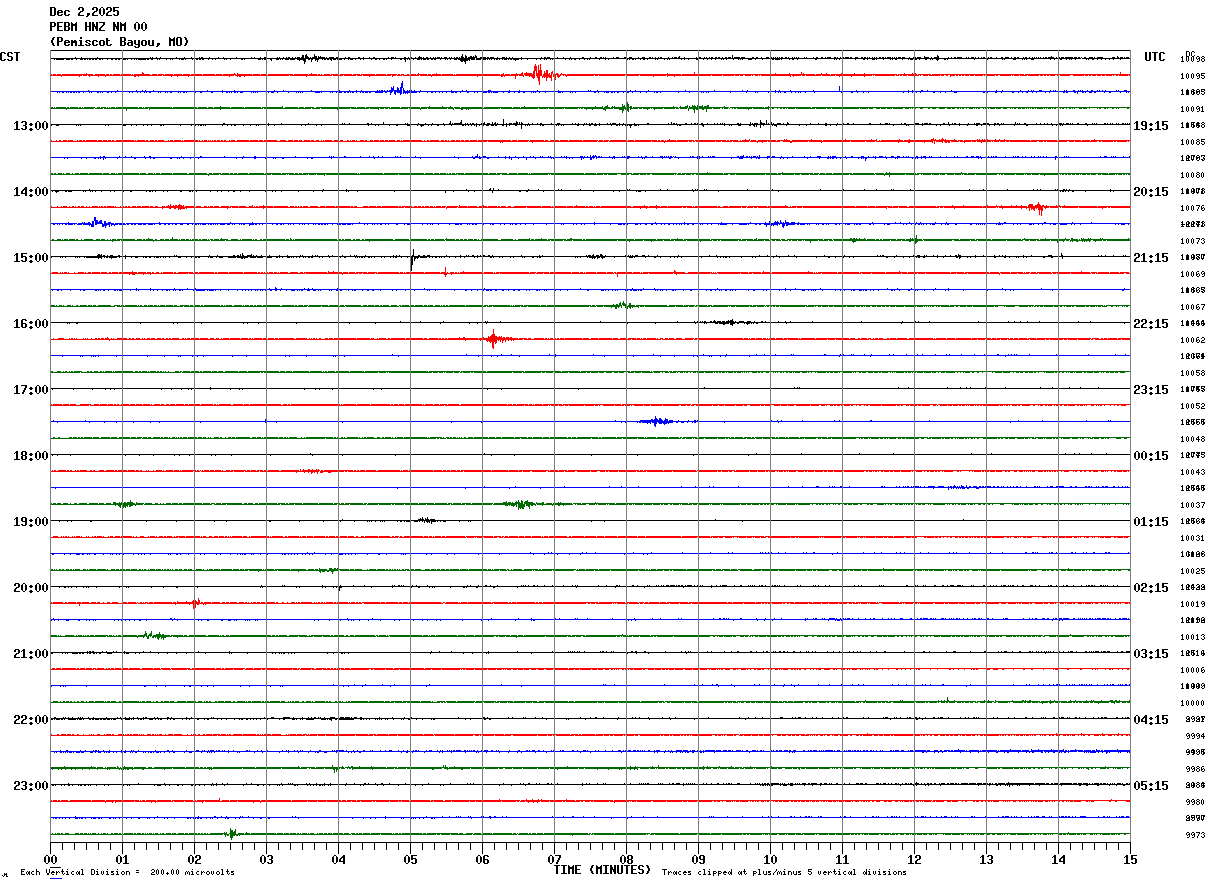Click minute "01" on the time axis
The width and height of the screenshot is (1210, 886).
tap(122, 859)
